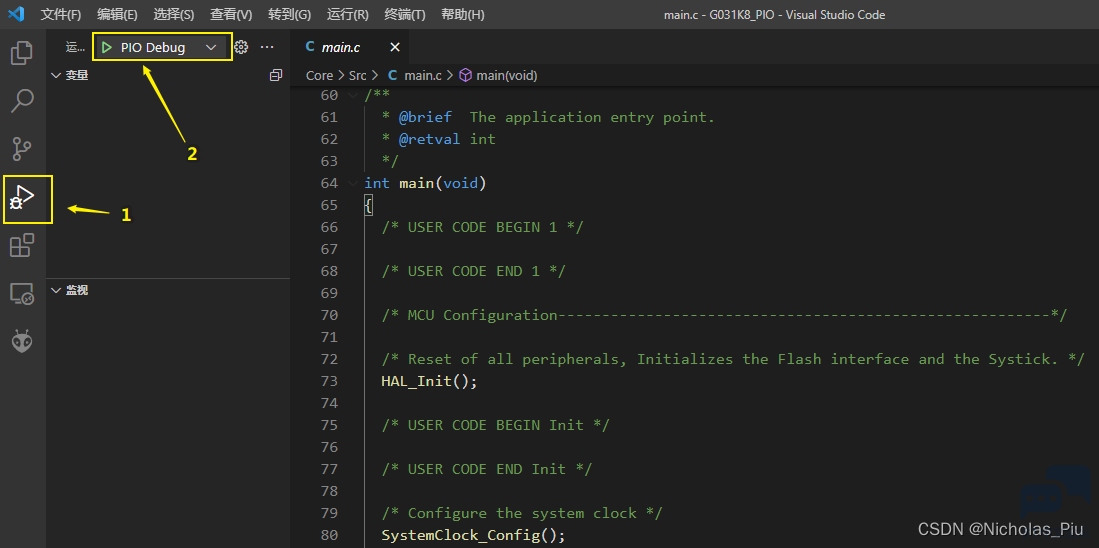
Task: Click line number 80 in the gutter
Action: (329, 535)
